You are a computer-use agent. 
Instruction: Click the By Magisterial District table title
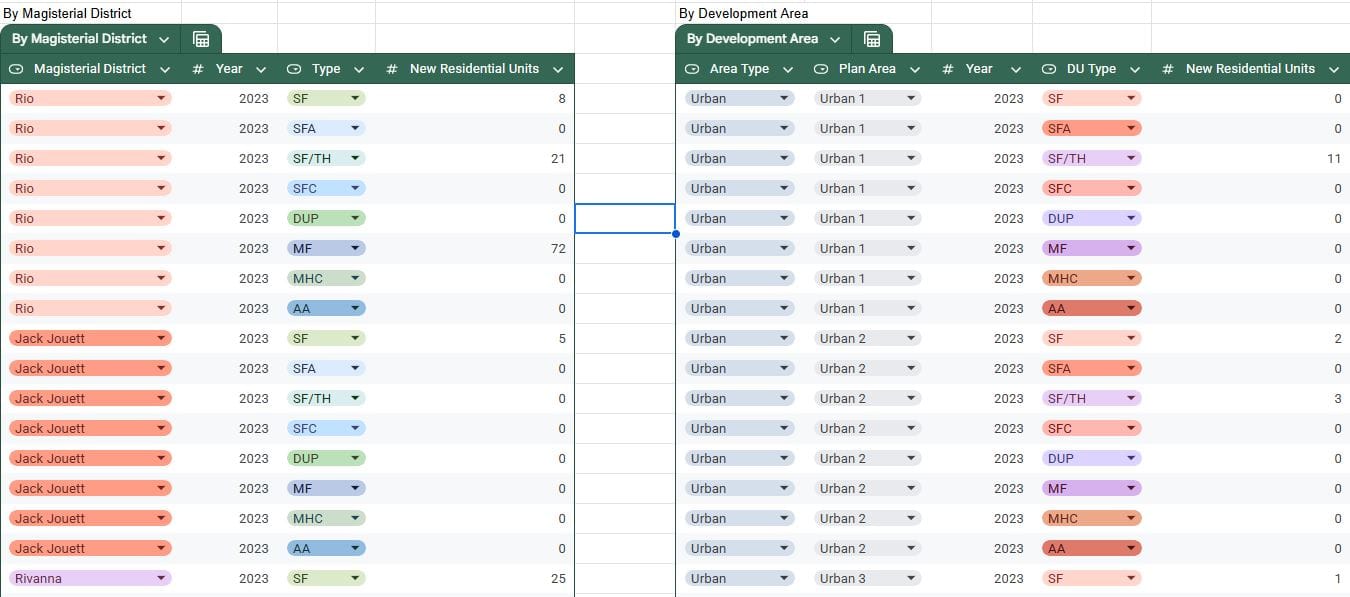tap(79, 39)
